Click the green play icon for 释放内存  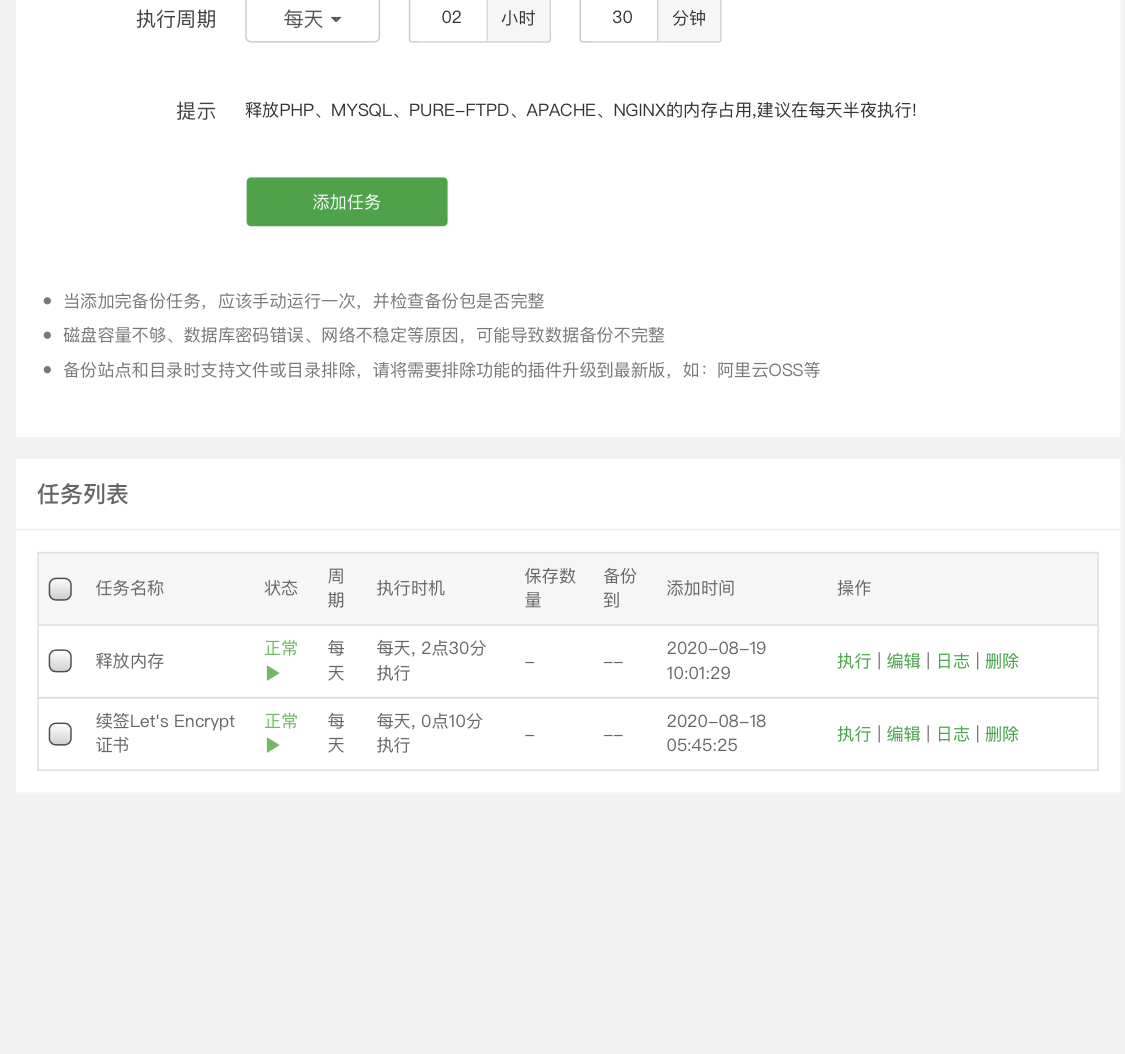pos(273,673)
